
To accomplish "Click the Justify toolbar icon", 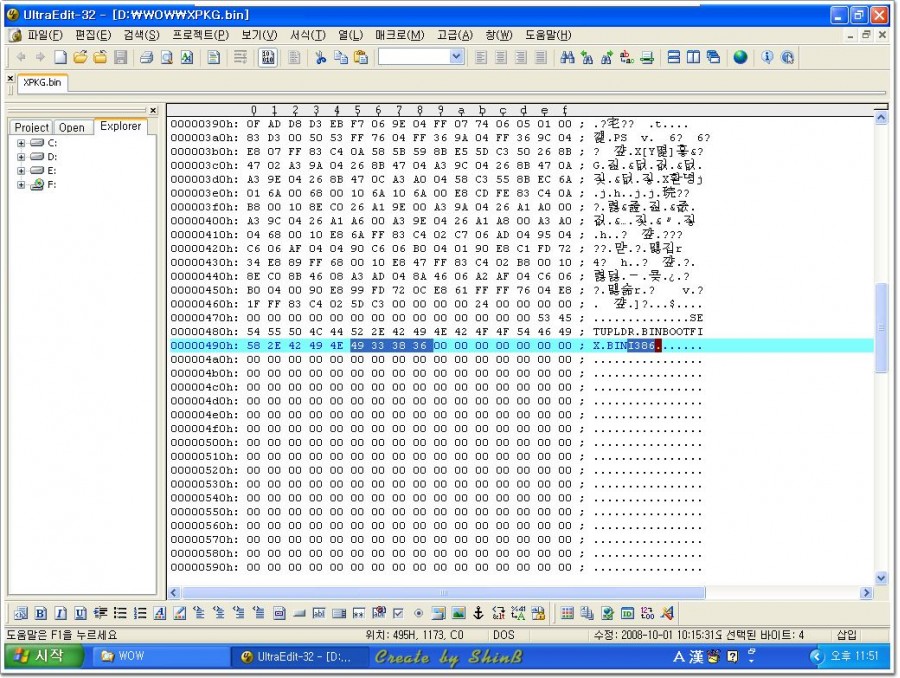I will pyautogui.click(x=541, y=57).
